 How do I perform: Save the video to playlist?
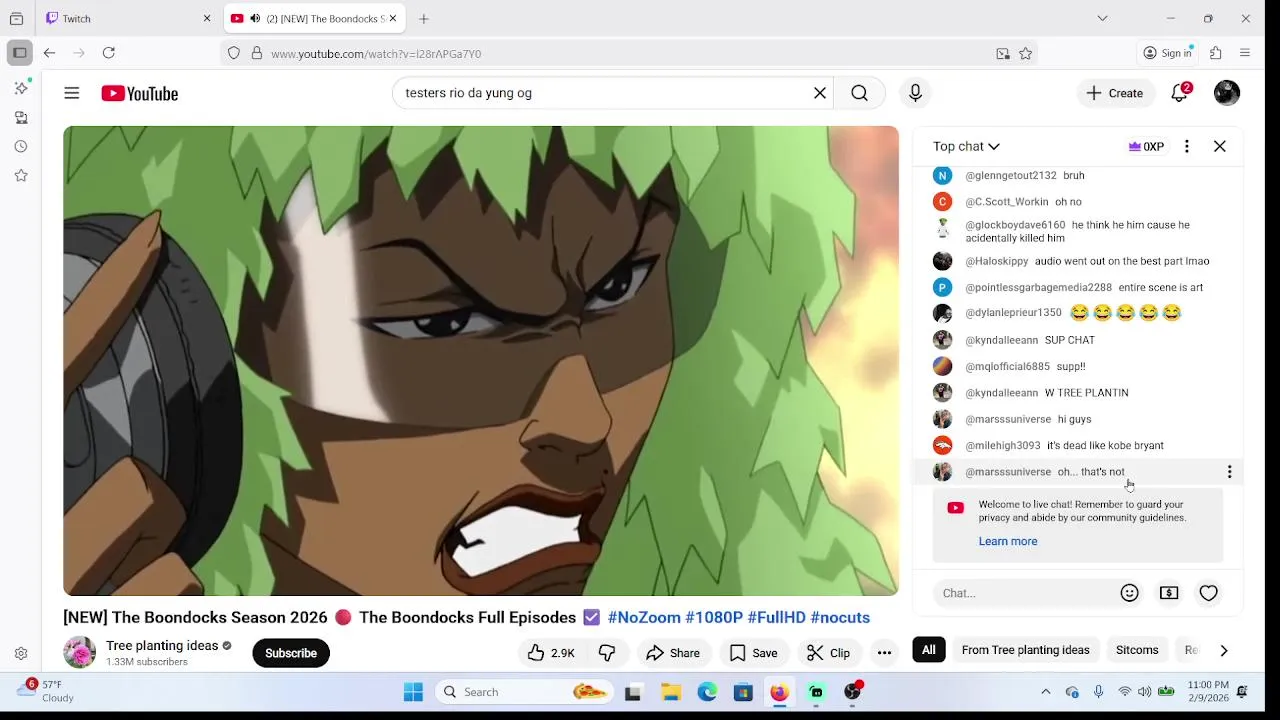[754, 653]
